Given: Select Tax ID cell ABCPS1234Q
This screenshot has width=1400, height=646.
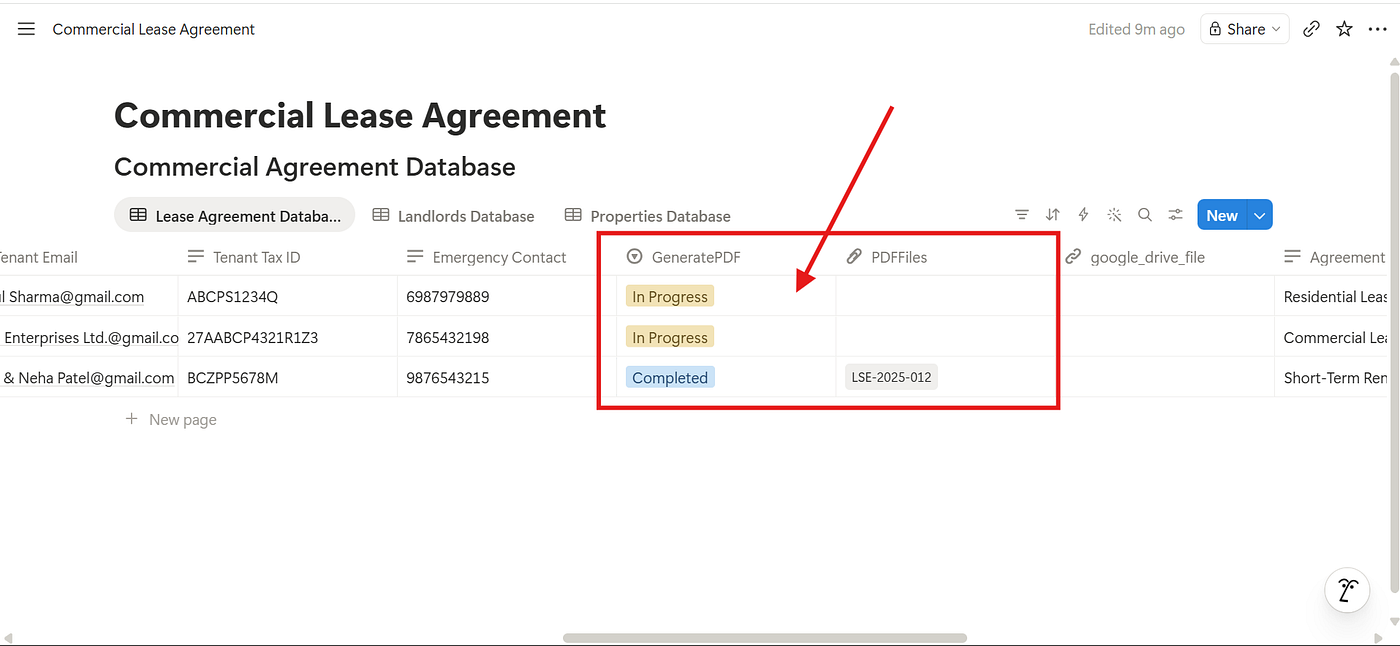Looking at the screenshot, I should pos(287,297).
